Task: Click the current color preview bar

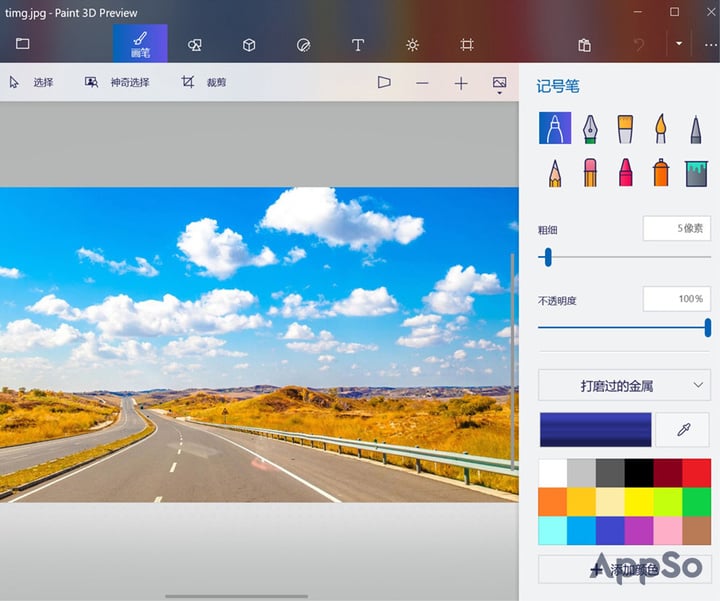Action: [595, 429]
